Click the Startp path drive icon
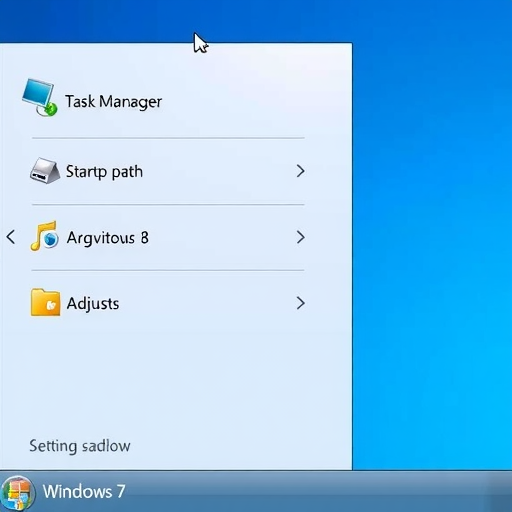Screen dimensions: 512x512 tap(45, 171)
